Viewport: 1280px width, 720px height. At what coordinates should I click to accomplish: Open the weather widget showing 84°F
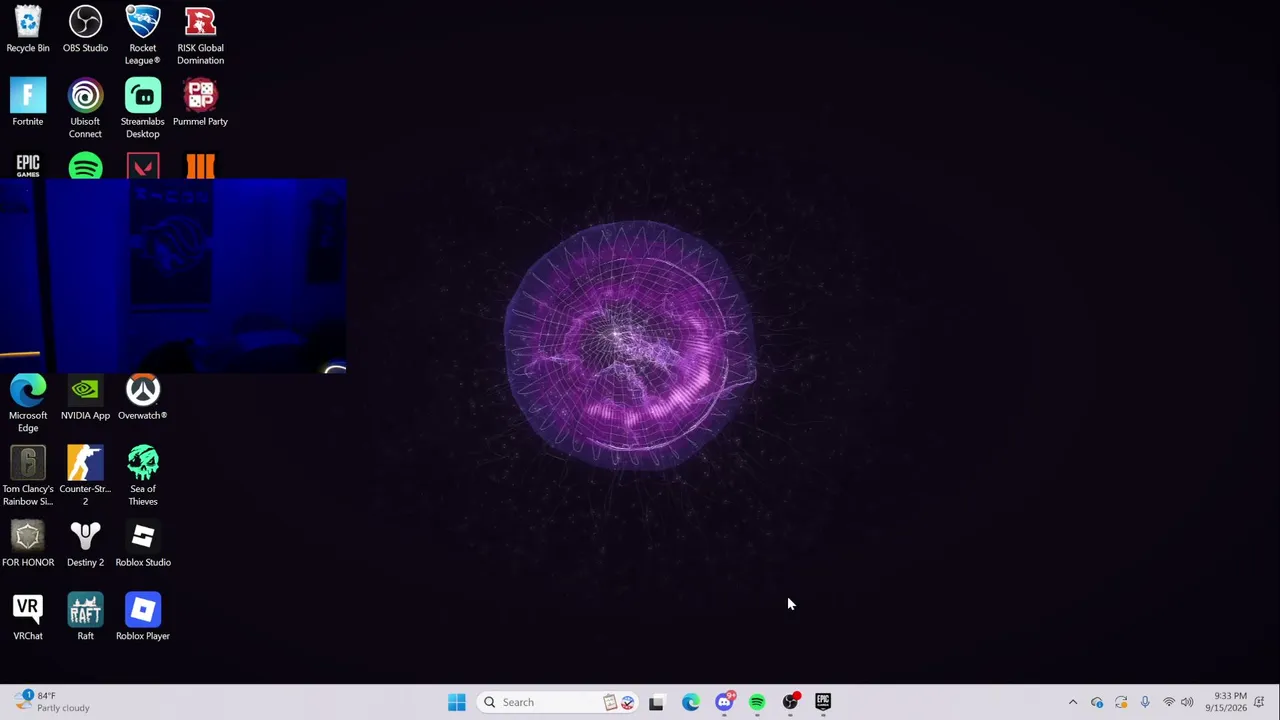point(52,702)
